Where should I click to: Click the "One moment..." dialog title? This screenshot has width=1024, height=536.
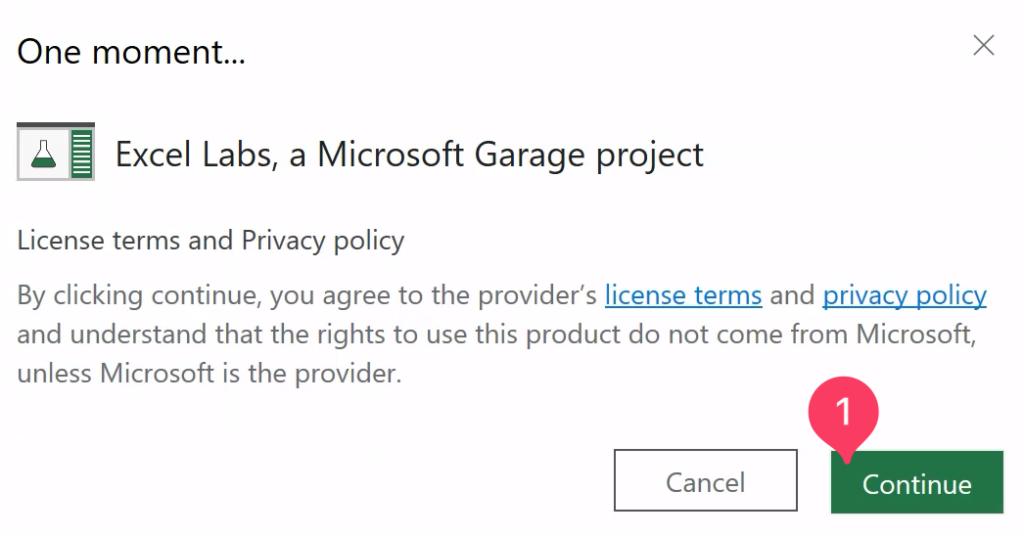tap(131, 51)
